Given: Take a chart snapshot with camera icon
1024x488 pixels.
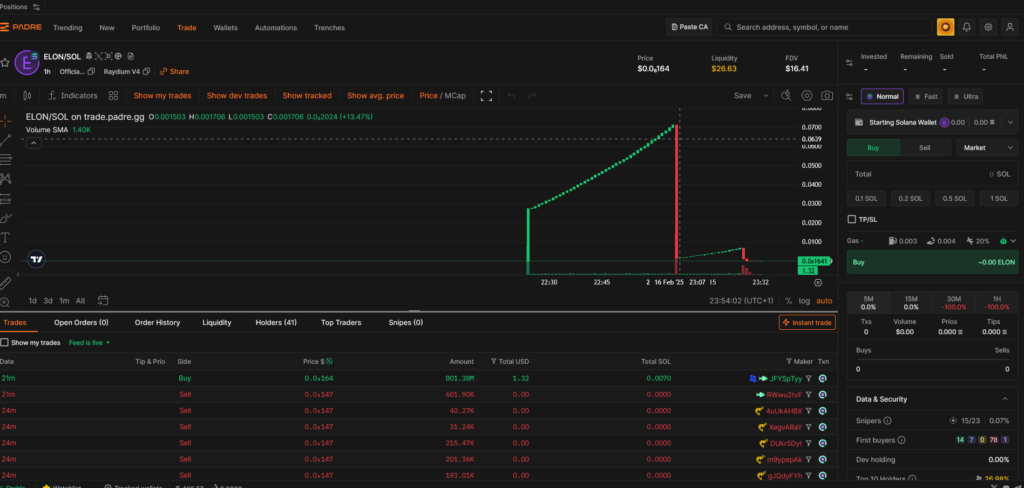Looking at the screenshot, I should [x=827, y=95].
